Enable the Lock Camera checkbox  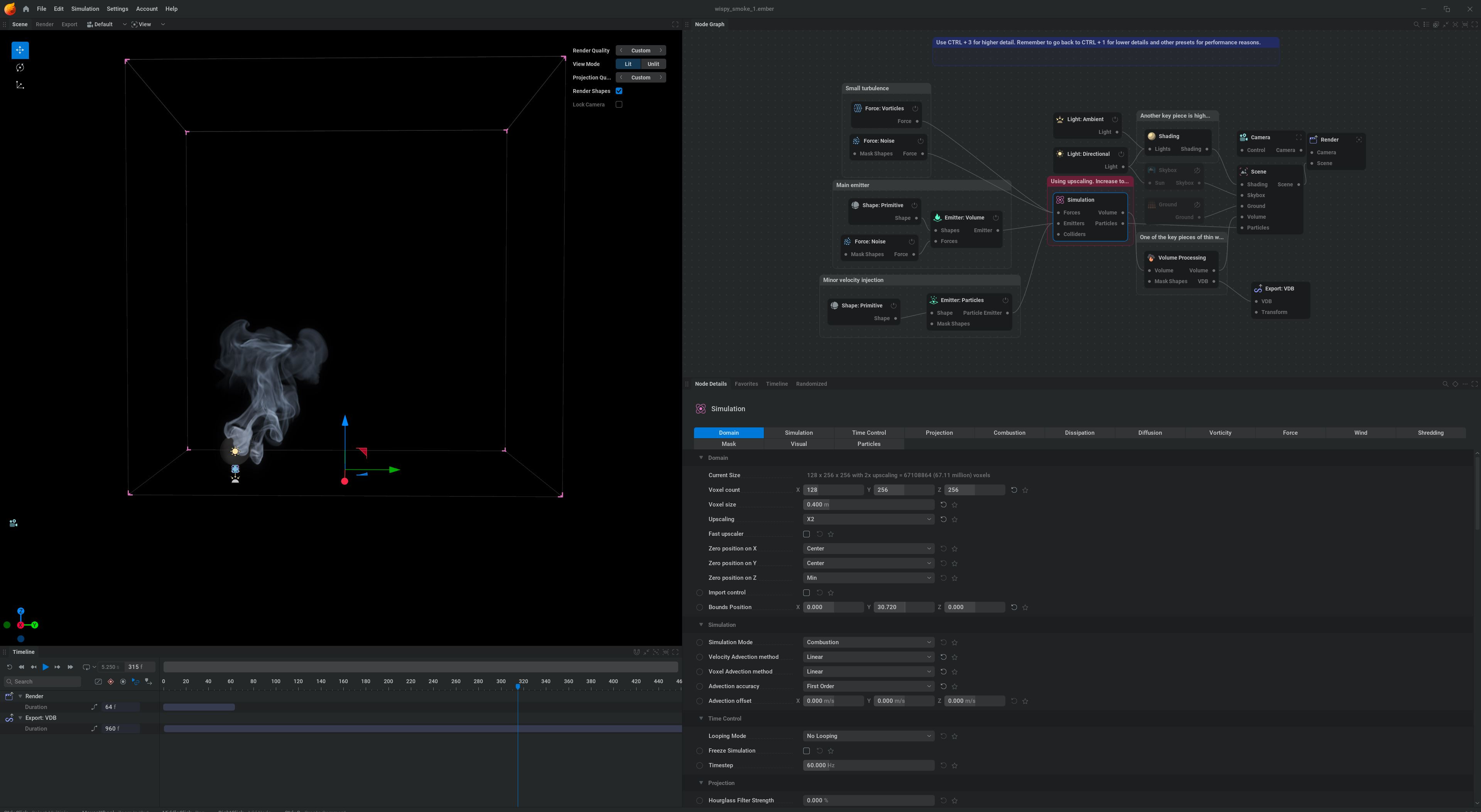pyautogui.click(x=619, y=105)
